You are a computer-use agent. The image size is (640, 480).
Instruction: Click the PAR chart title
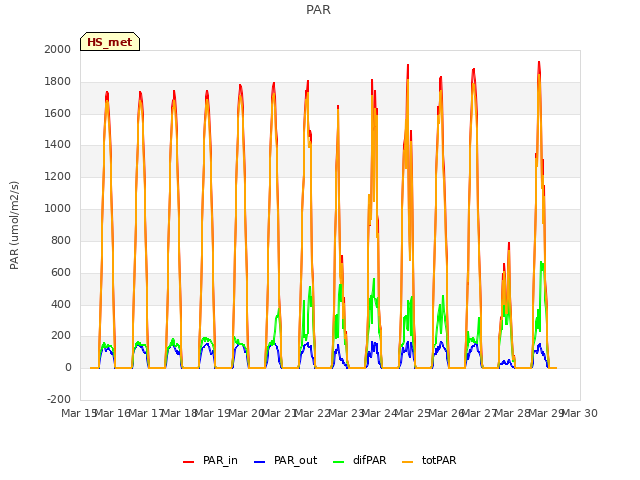coord(318,10)
